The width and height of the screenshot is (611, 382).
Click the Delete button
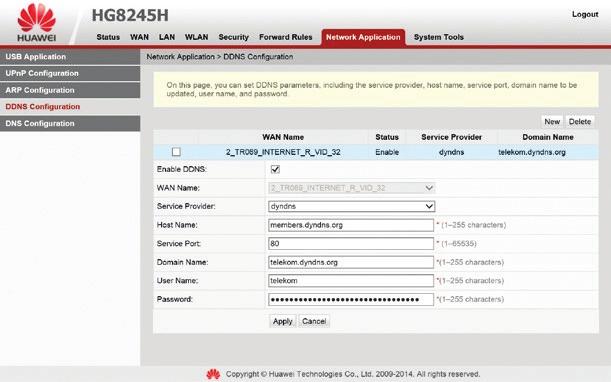580,122
